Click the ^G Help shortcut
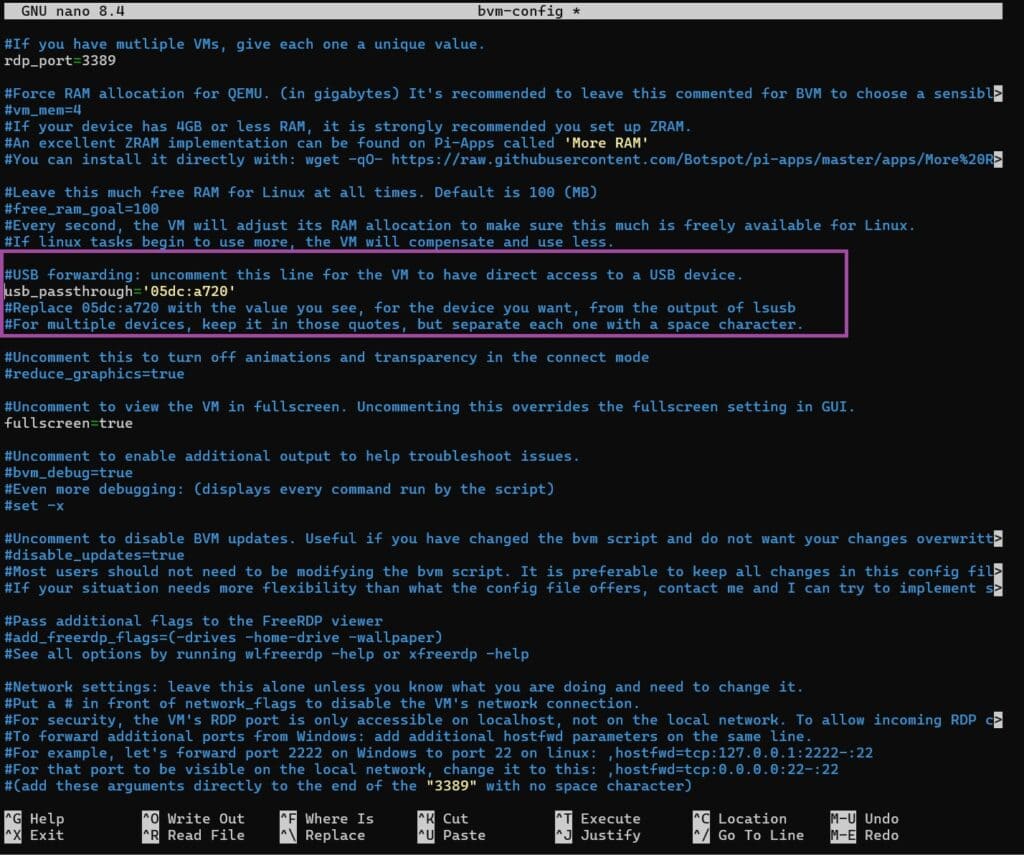 [x=36, y=818]
